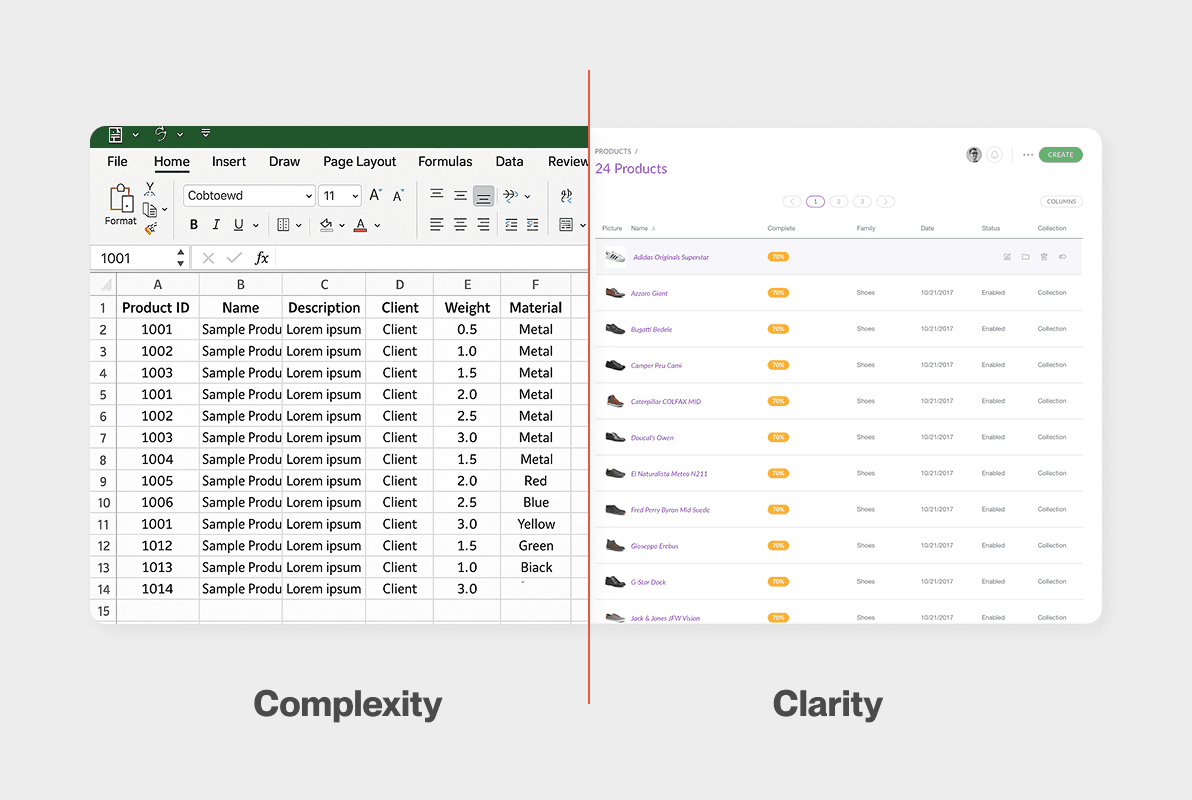Click the Undo icon in the title bar
1192x800 pixels.
(160, 134)
